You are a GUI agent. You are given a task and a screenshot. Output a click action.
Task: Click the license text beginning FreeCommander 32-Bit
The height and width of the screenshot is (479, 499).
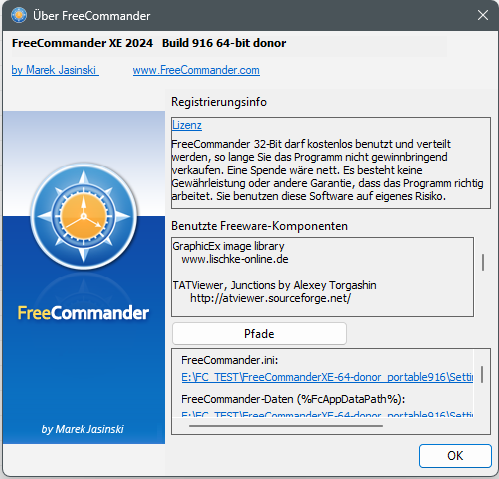[327, 170]
